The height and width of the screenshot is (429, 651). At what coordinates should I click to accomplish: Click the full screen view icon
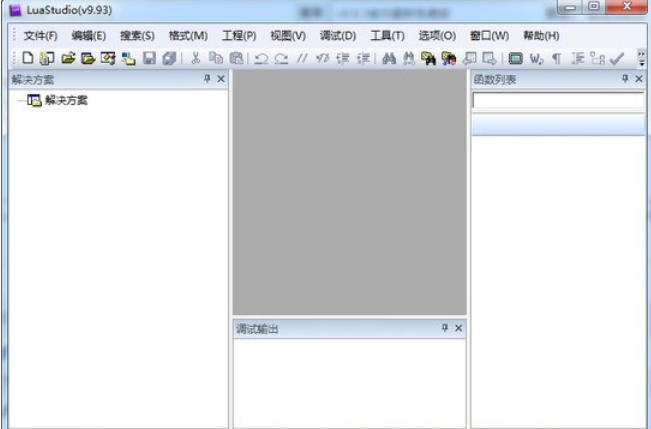point(515,58)
